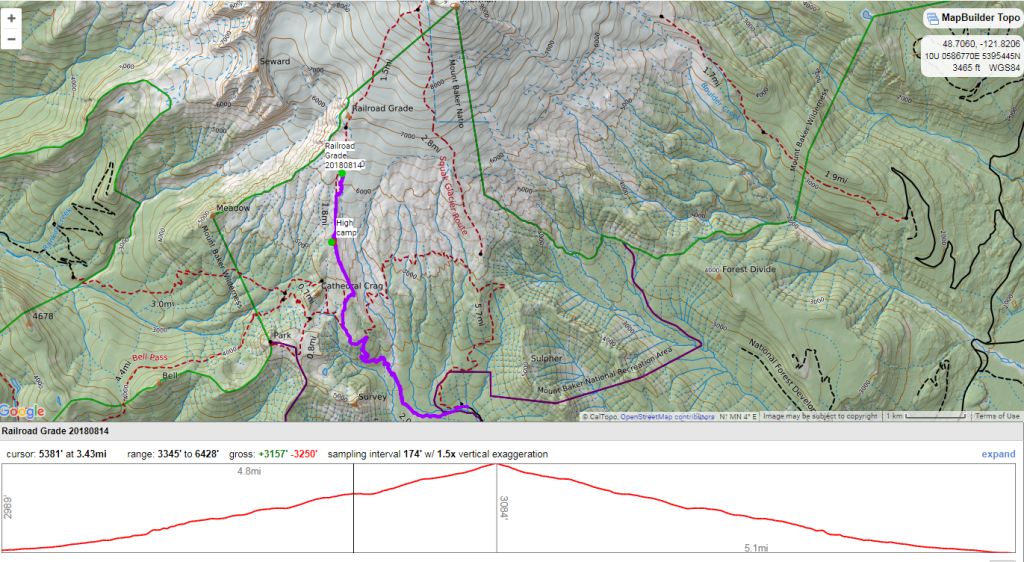This screenshot has width=1024, height=562.
Task: Open the OpenStreetMap contributors link
Action: click(x=667, y=417)
